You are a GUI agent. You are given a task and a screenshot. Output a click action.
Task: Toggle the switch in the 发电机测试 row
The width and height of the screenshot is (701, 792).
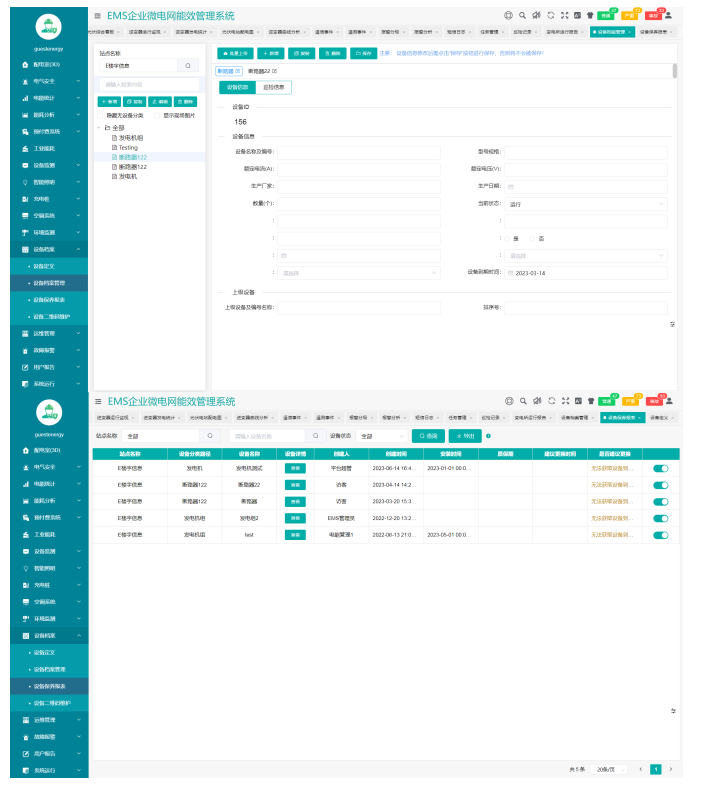(x=660, y=467)
